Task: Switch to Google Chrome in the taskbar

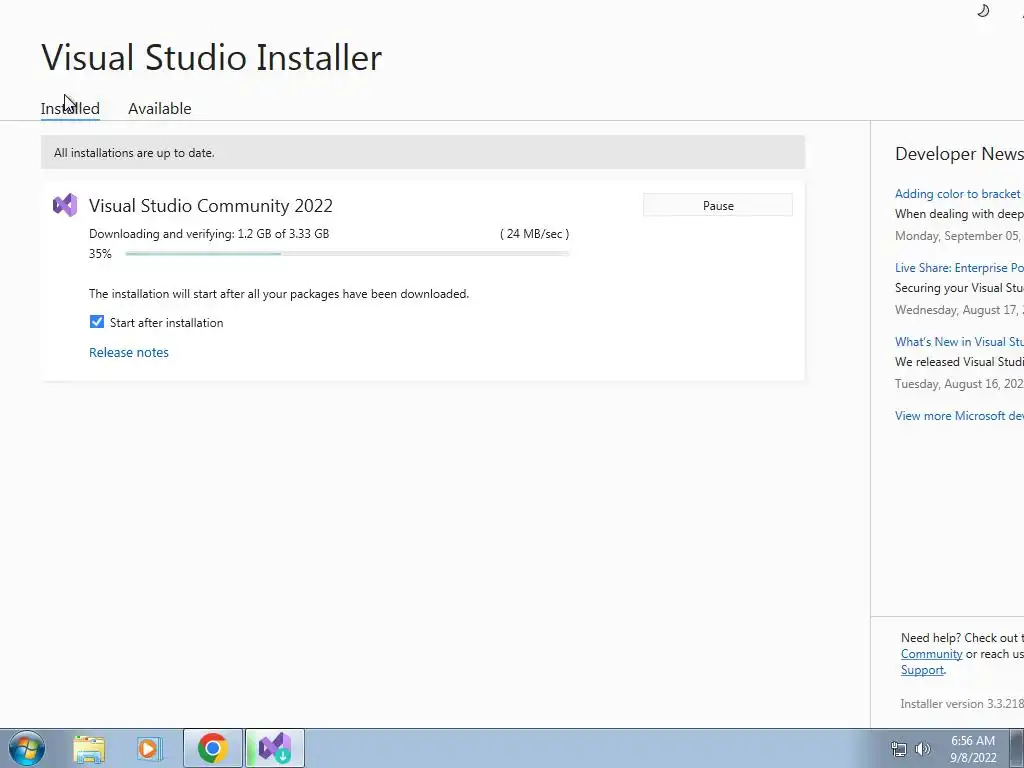Action: tap(212, 748)
